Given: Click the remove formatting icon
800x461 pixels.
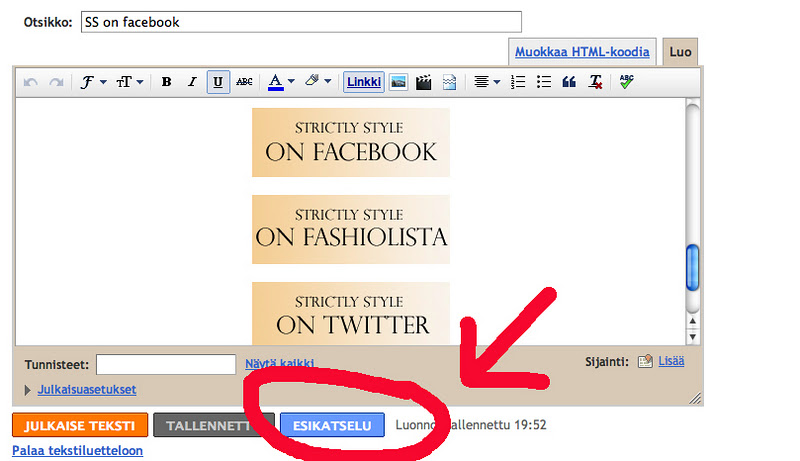Looking at the screenshot, I should coord(595,82).
